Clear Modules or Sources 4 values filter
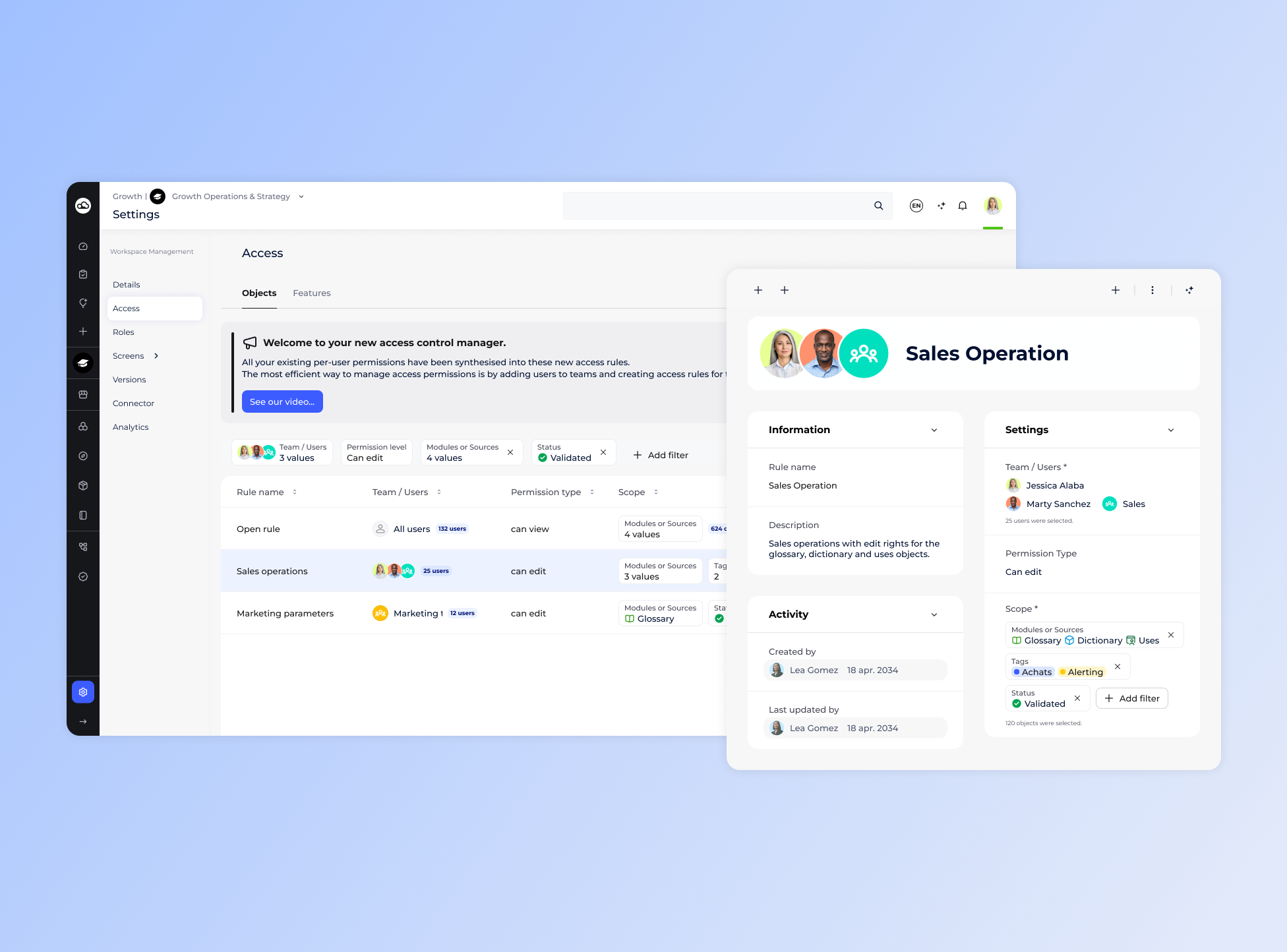 pyautogui.click(x=510, y=452)
